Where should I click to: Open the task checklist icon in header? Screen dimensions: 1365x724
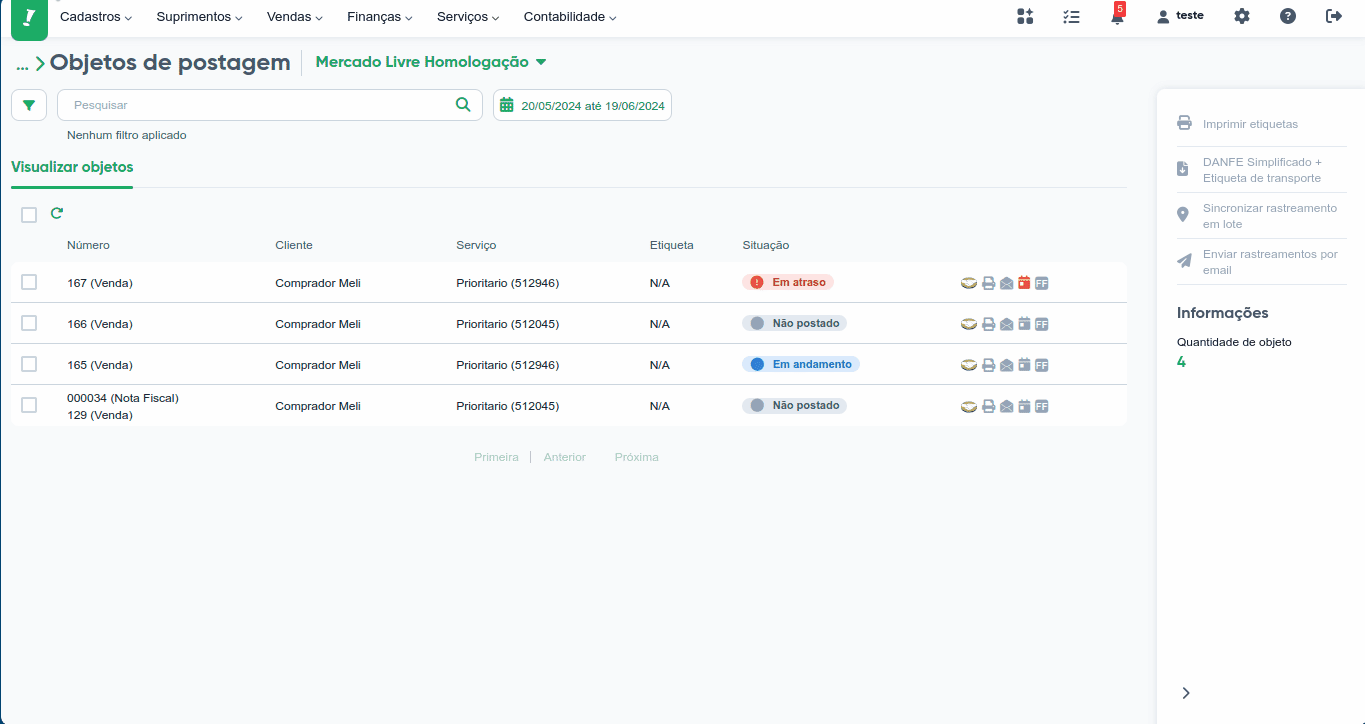1071,16
